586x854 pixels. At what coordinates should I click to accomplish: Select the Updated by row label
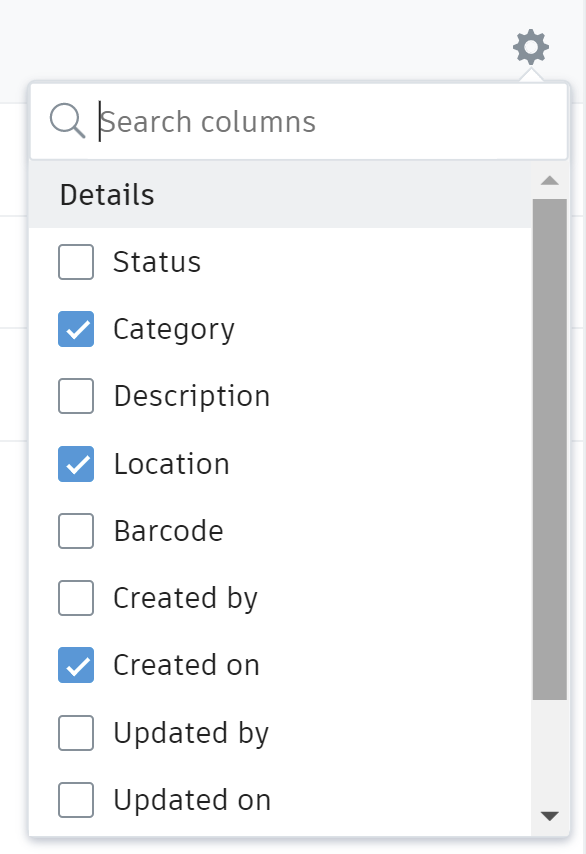(190, 732)
